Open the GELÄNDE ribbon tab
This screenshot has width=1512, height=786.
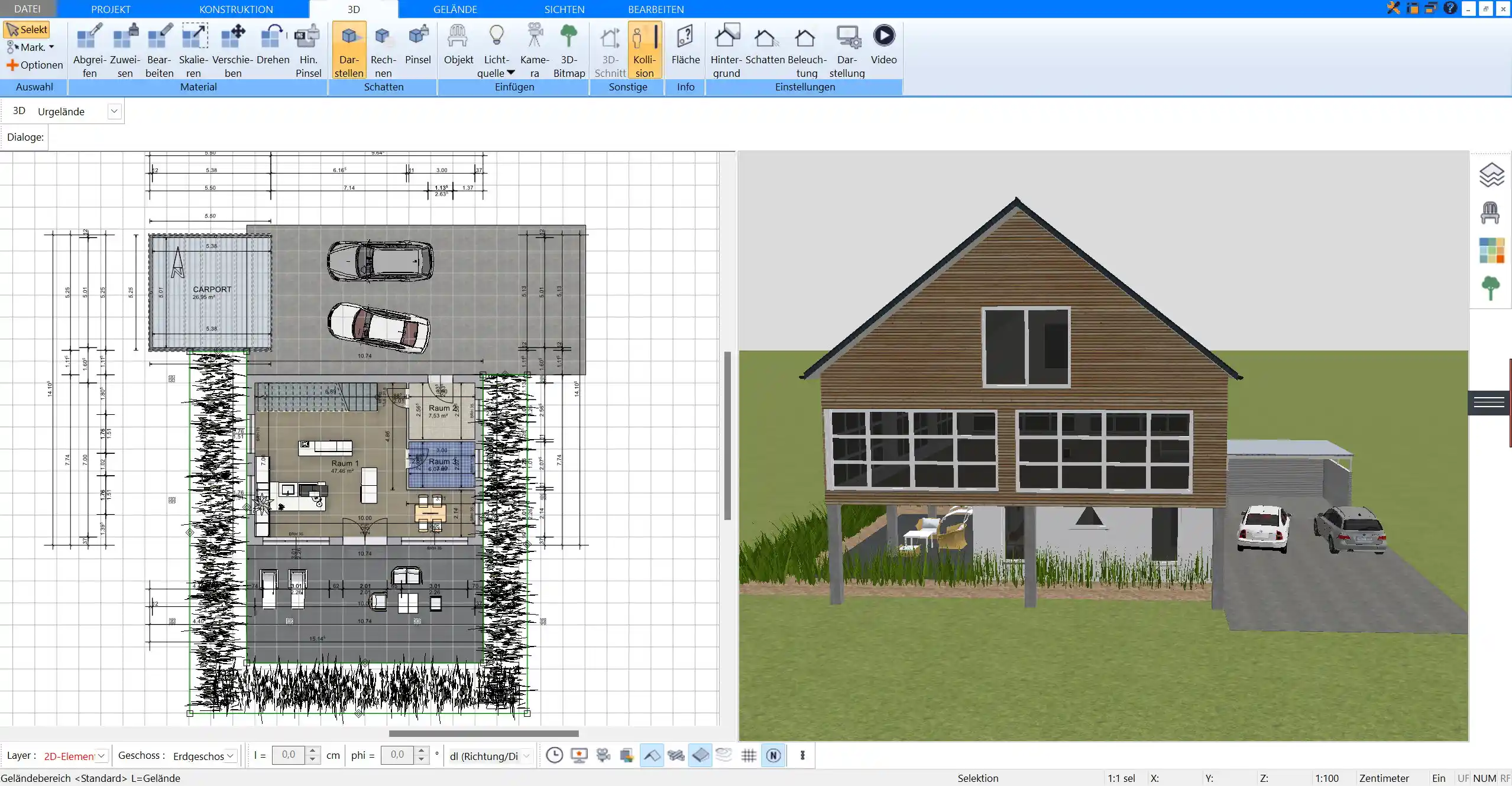pos(455,9)
